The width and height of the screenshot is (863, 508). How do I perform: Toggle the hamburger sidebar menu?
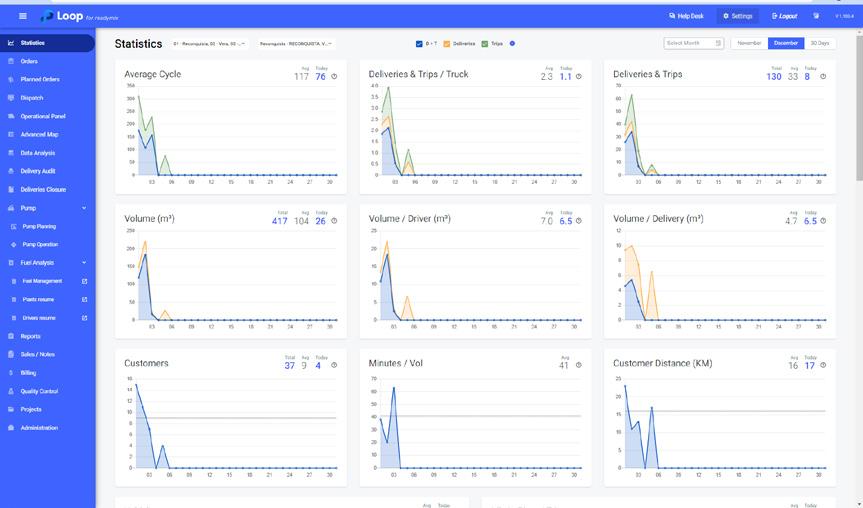tap(23, 16)
